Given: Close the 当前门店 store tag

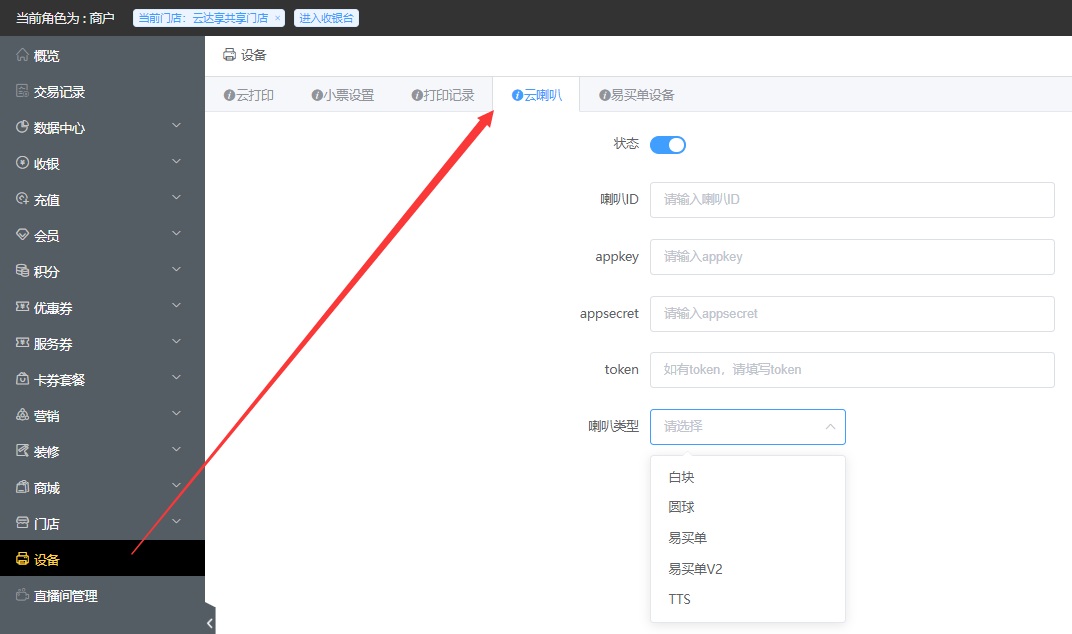Looking at the screenshot, I should point(277,18).
